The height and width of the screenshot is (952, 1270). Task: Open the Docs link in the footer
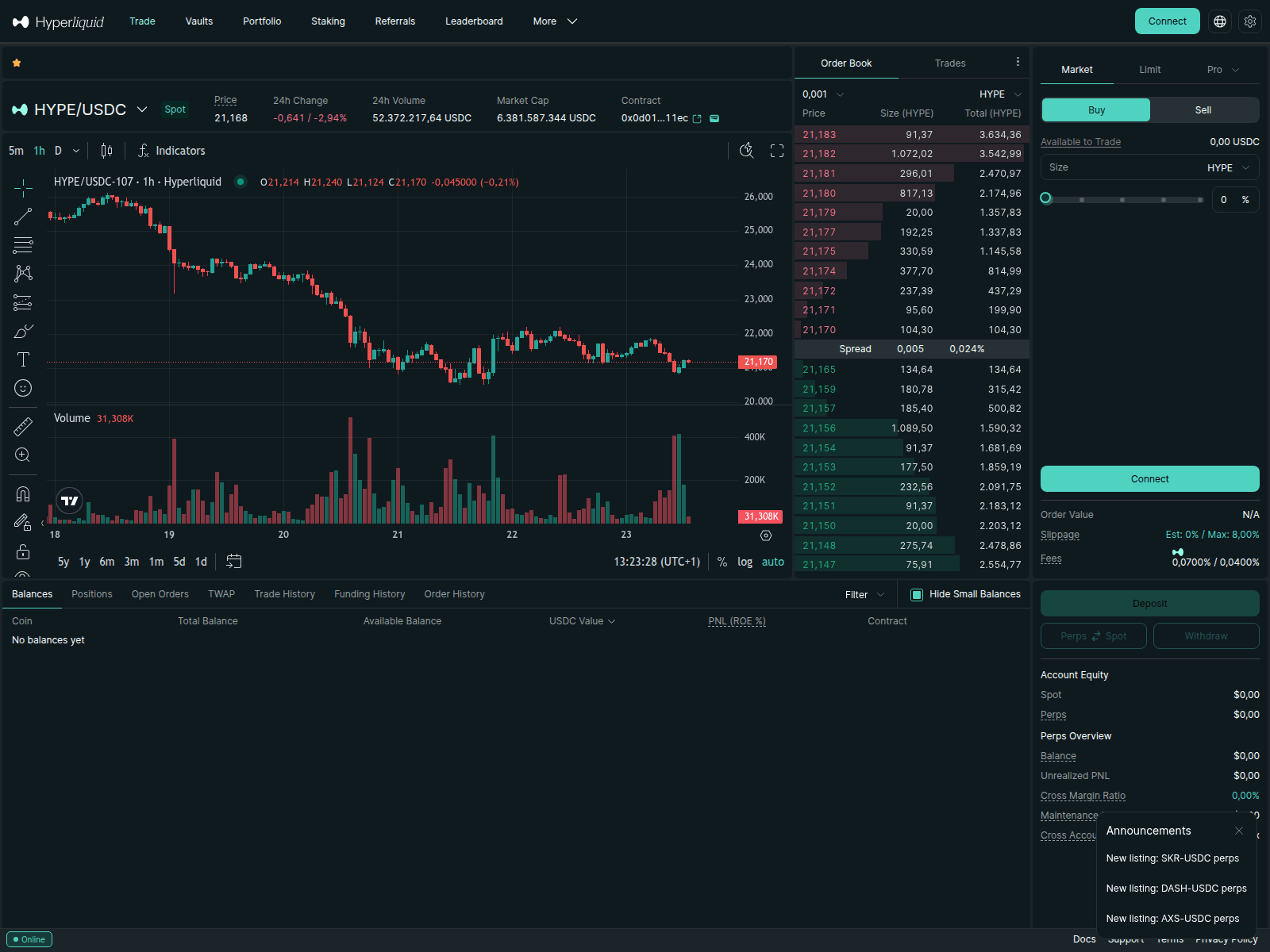click(x=1084, y=939)
